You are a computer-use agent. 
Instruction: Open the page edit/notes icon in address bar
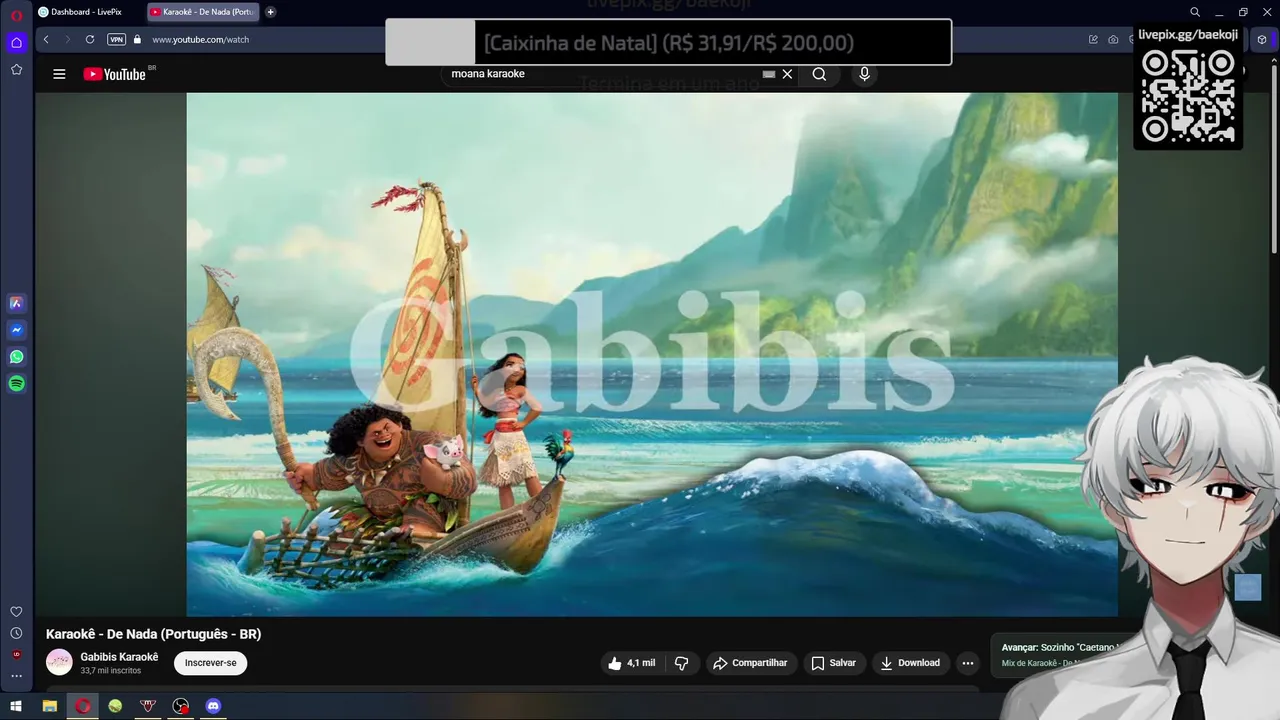[x=1093, y=40]
